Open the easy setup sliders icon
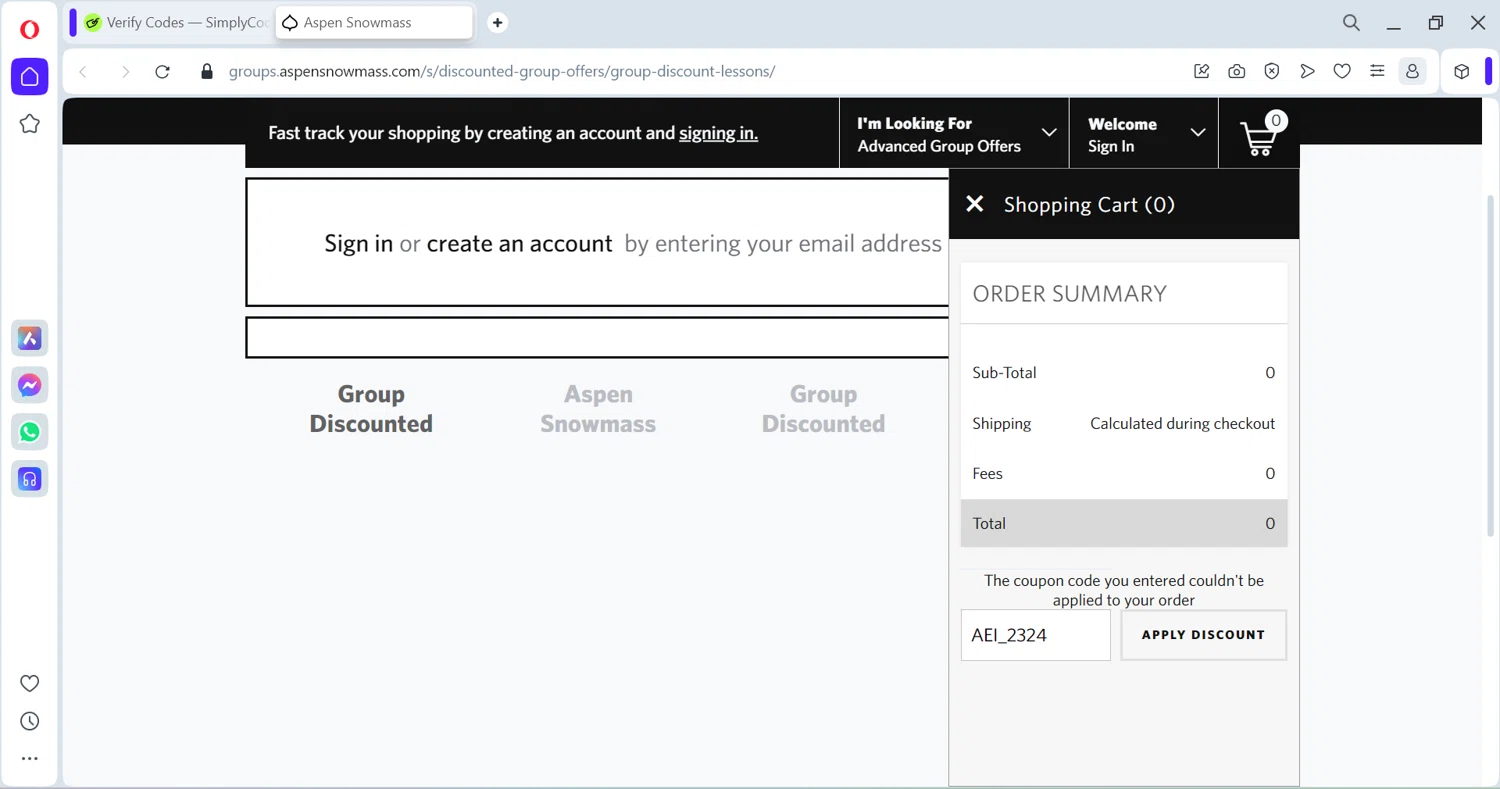 [1377, 72]
